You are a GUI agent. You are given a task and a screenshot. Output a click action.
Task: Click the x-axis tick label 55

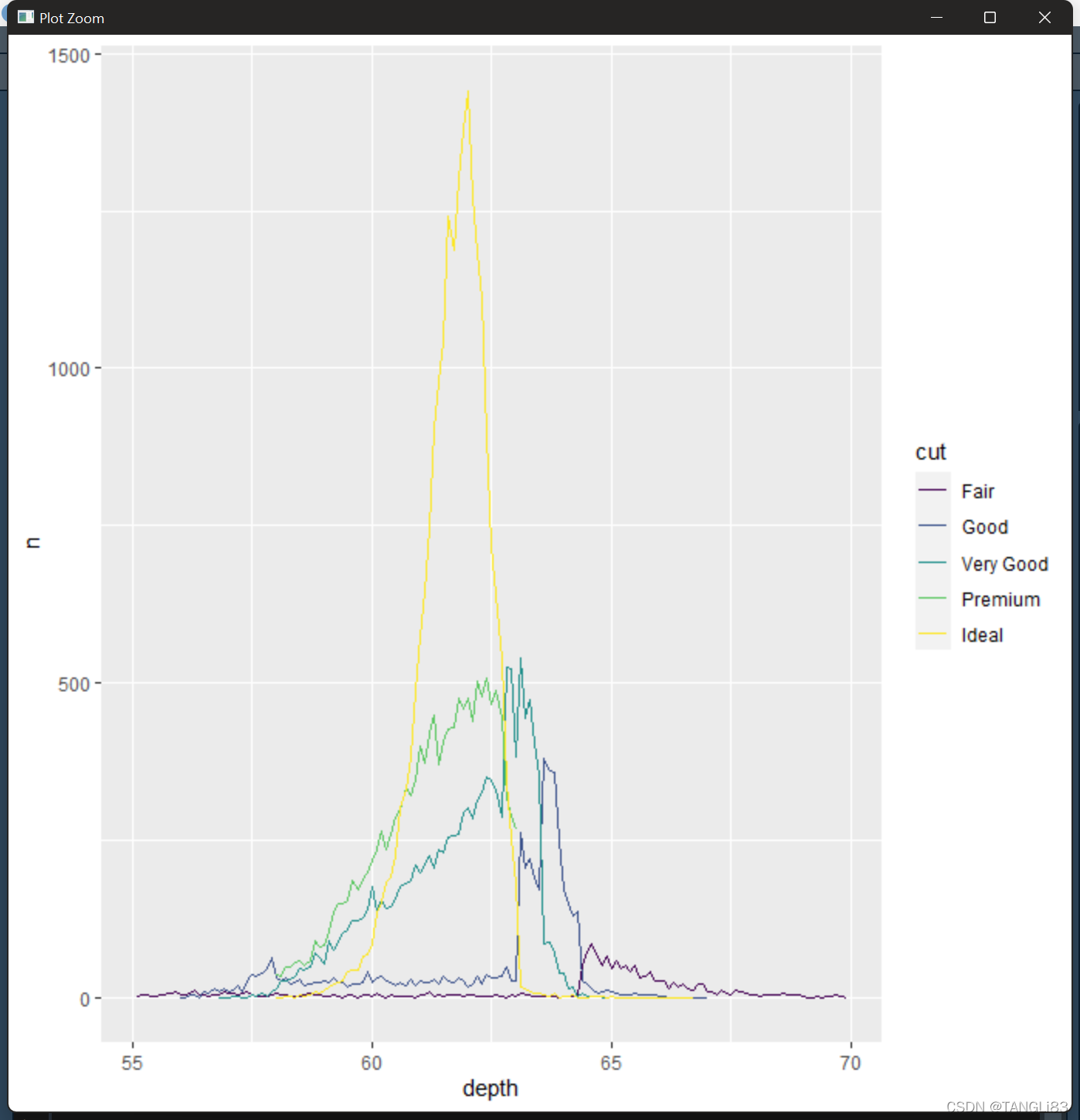pyautogui.click(x=132, y=1064)
